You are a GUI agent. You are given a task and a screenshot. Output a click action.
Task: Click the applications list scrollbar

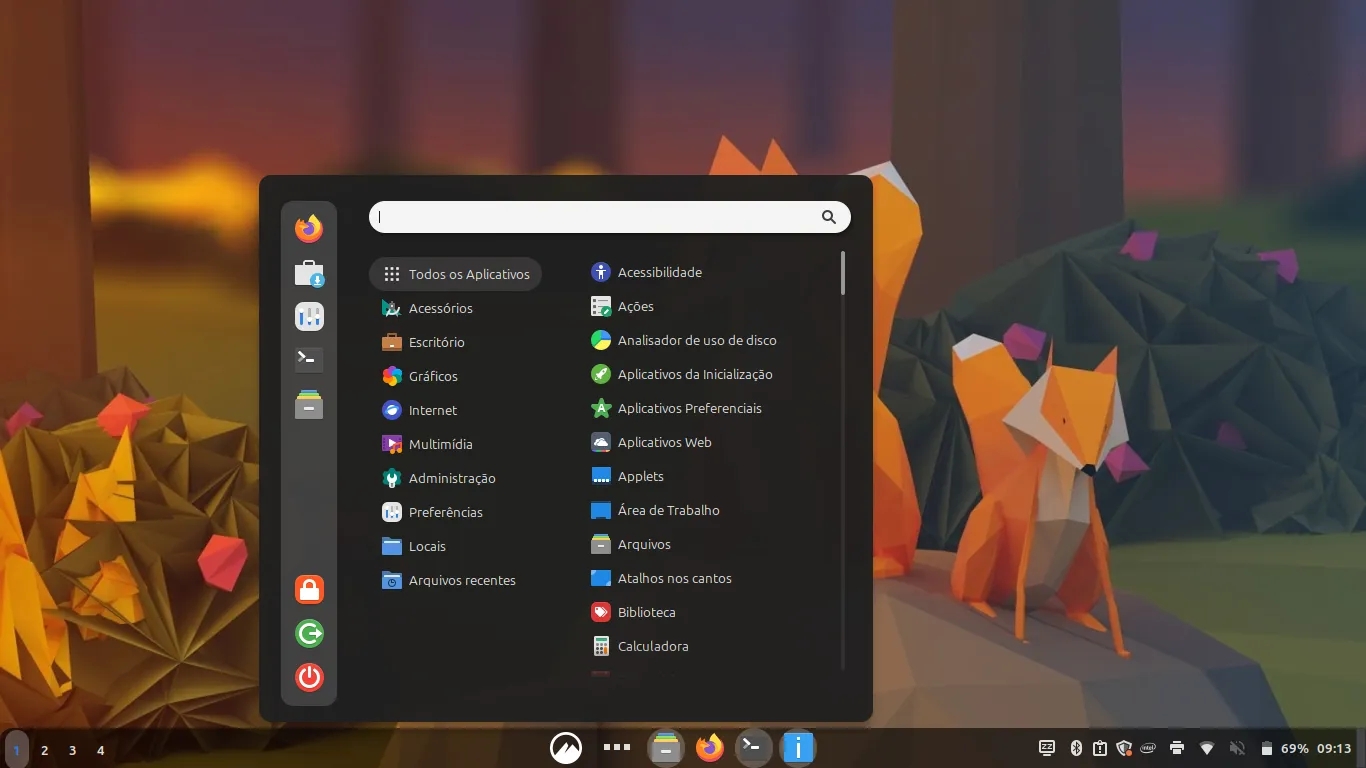[x=843, y=272]
